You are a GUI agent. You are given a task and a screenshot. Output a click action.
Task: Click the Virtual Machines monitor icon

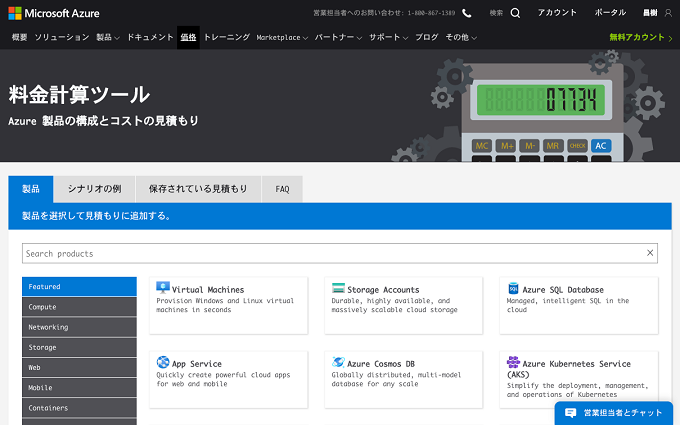tap(163, 288)
